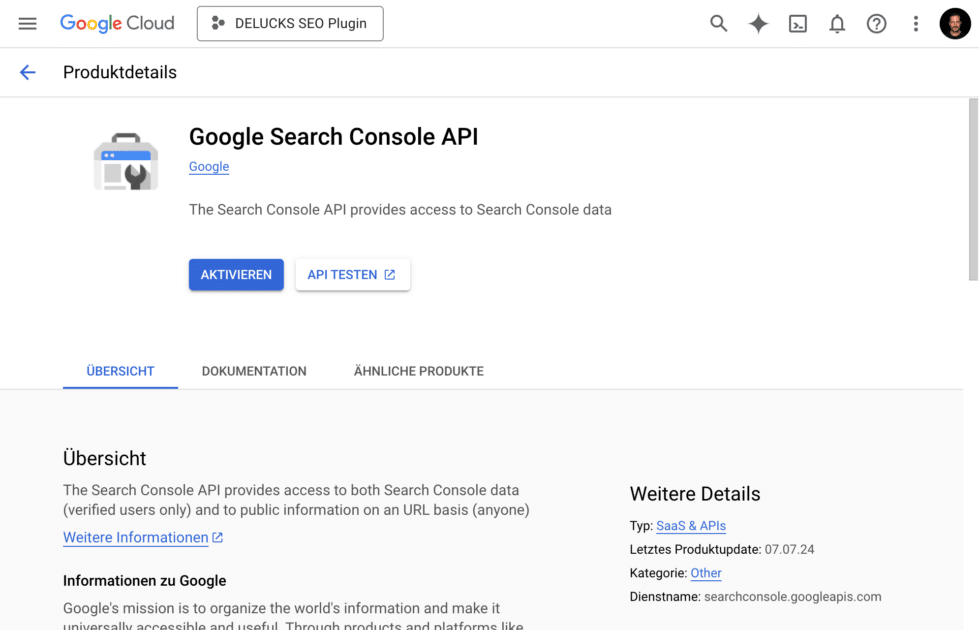The width and height of the screenshot is (979, 630).
Task: Open the DELUCKS SEO Plugin project selector
Action: click(290, 24)
